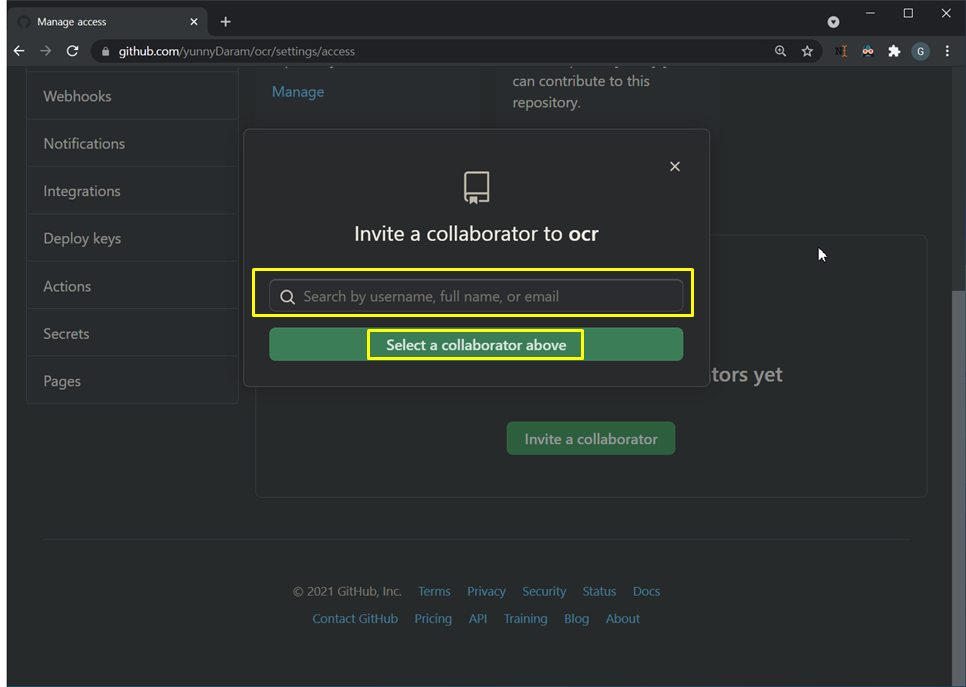966x687 pixels.
Task: Open Chrome three-dot menu
Action: 947,51
